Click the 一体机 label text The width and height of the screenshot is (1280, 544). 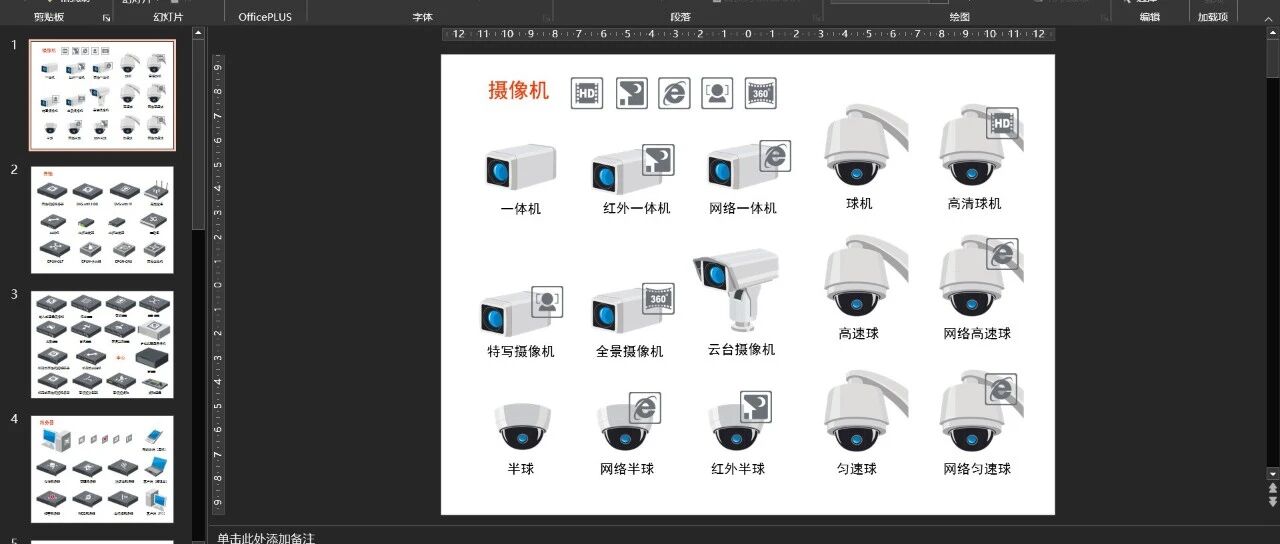pyautogui.click(x=521, y=209)
